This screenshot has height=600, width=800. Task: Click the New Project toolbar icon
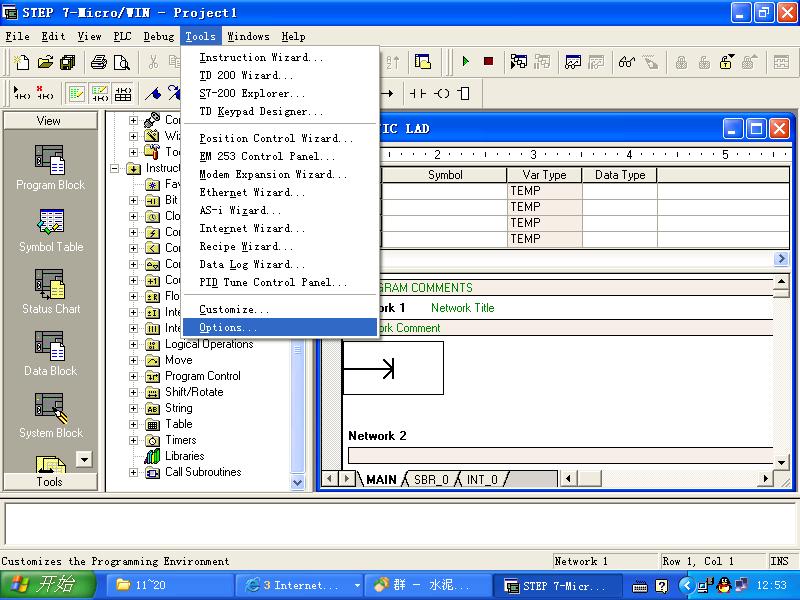pos(22,62)
